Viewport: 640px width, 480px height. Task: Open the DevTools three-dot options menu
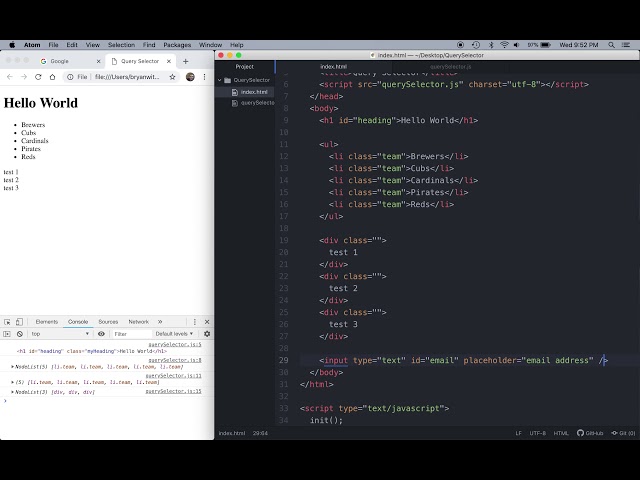coord(194,322)
